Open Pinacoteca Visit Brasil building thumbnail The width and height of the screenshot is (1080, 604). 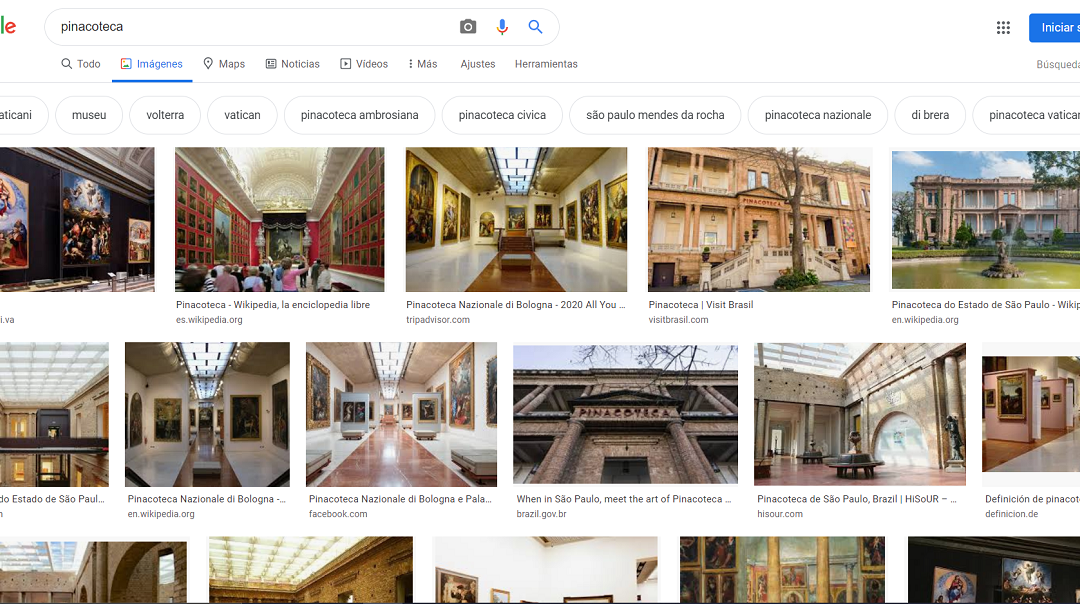(x=759, y=220)
